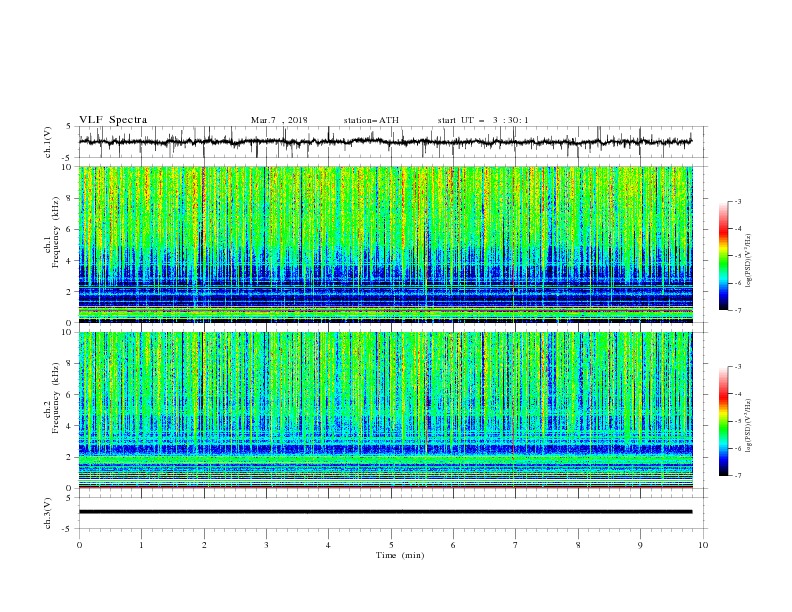This screenshot has width=792, height=612.
Task: Click the "-4" label on lower colorbar
Action: pyautogui.click(x=737, y=394)
